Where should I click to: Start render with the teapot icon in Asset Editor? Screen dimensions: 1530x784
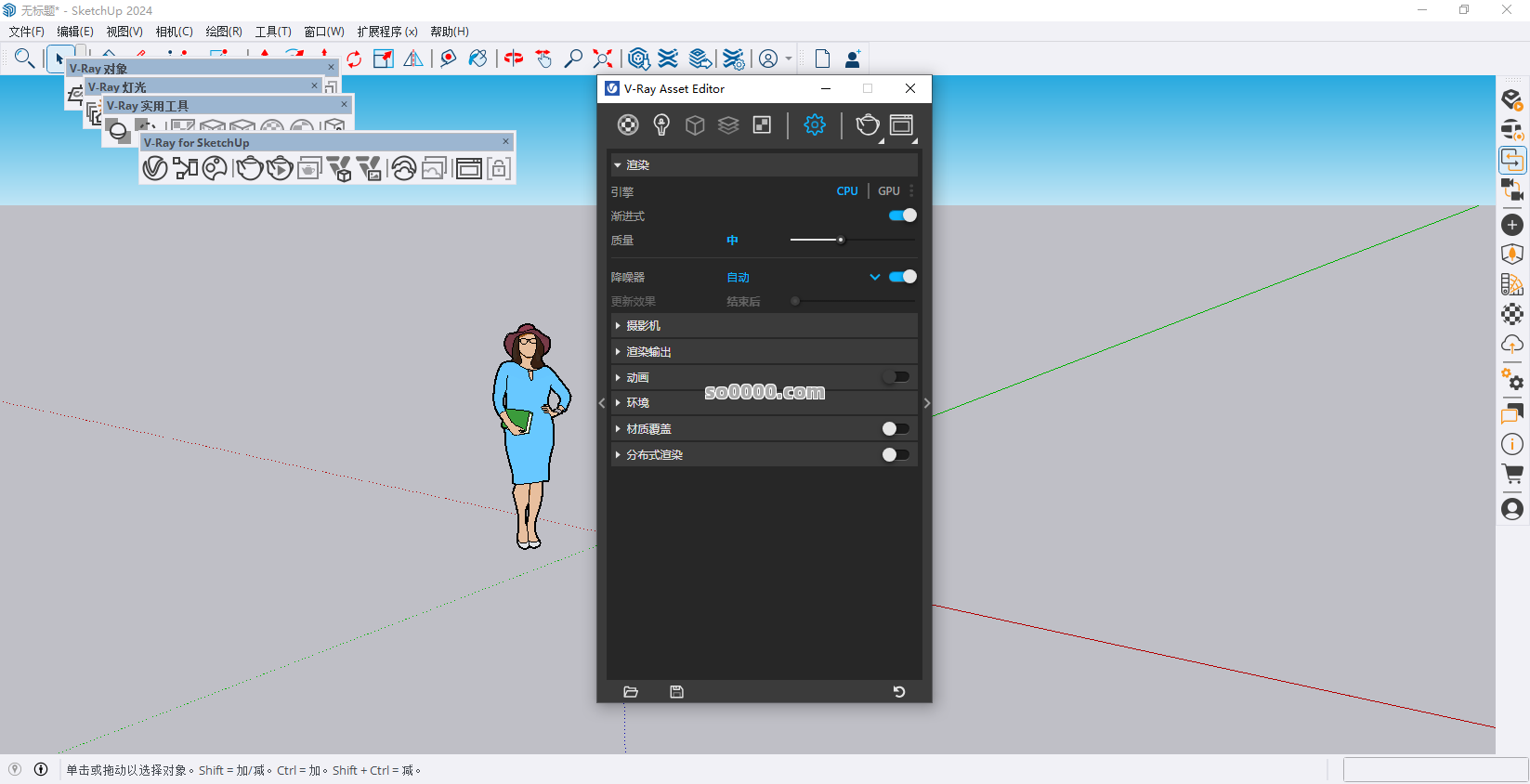[x=868, y=124]
